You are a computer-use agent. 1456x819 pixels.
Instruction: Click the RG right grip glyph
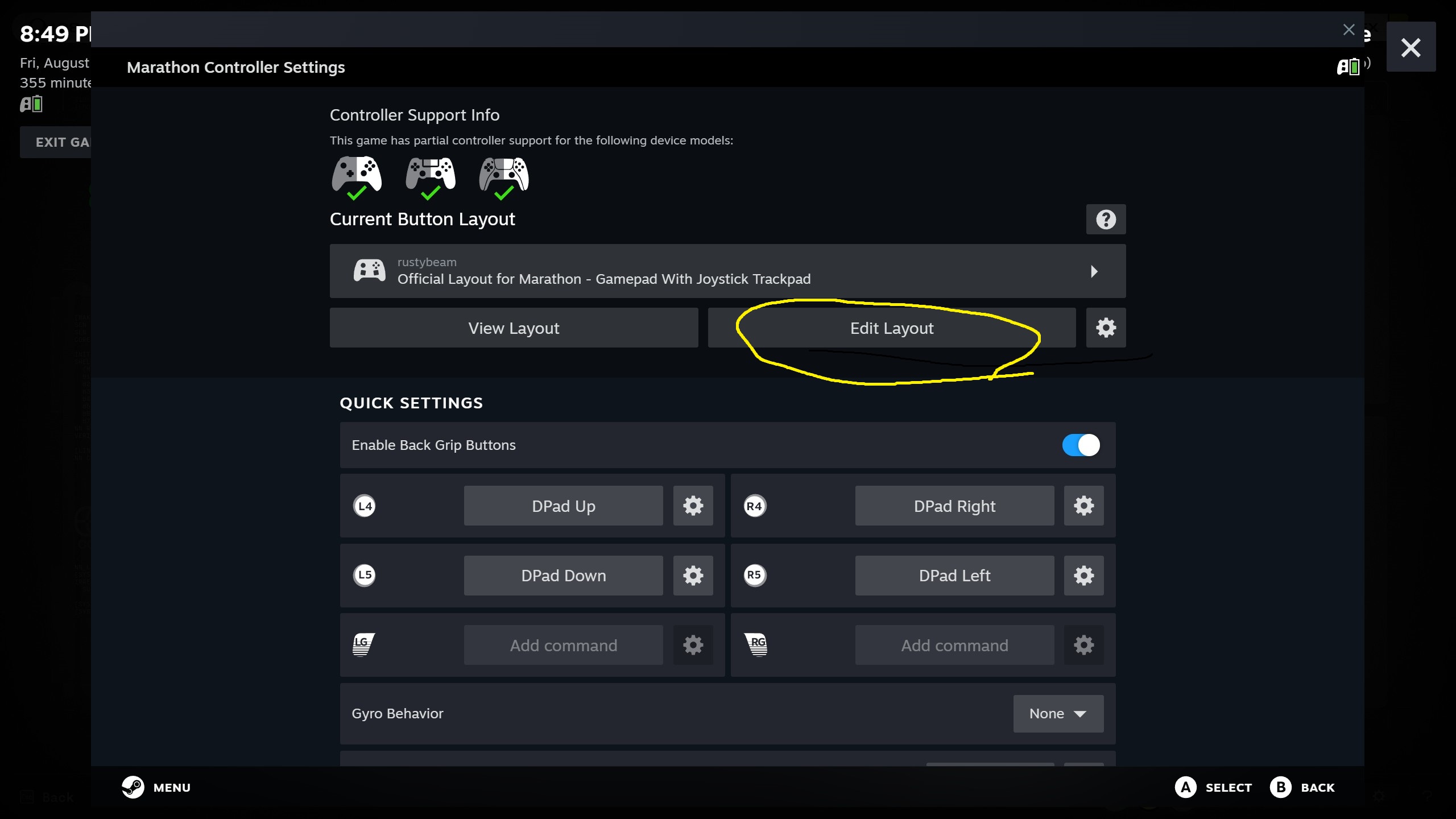pyautogui.click(x=756, y=644)
